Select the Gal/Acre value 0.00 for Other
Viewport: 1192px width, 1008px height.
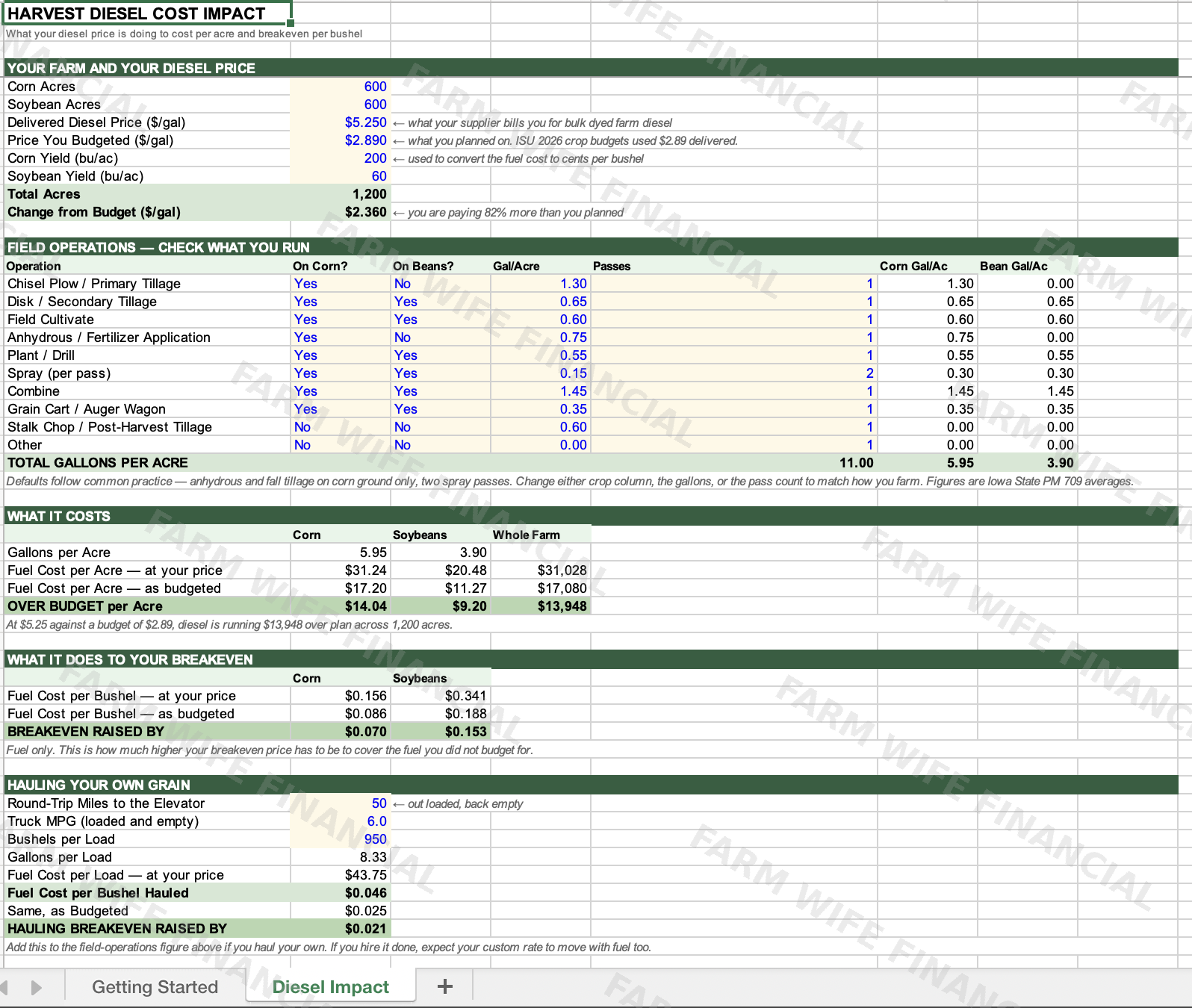pyautogui.click(x=541, y=445)
